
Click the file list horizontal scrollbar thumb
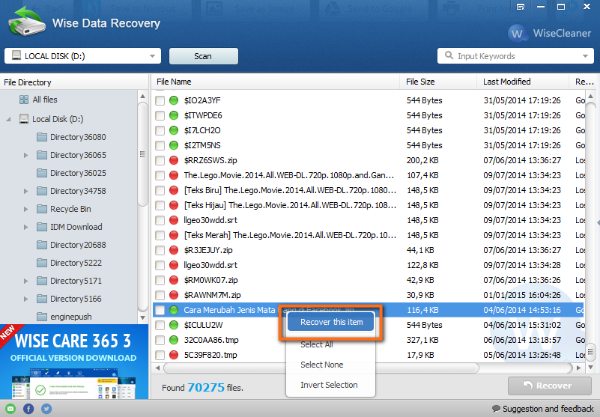pos(321,368)
